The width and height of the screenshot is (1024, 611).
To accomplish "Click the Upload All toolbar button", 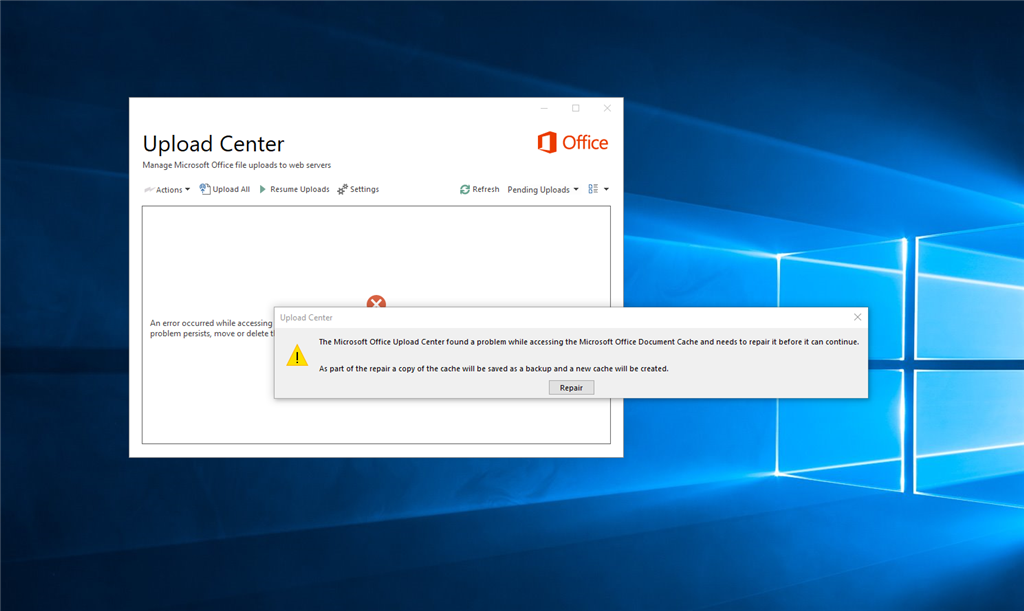I will (x=225, y=189).
